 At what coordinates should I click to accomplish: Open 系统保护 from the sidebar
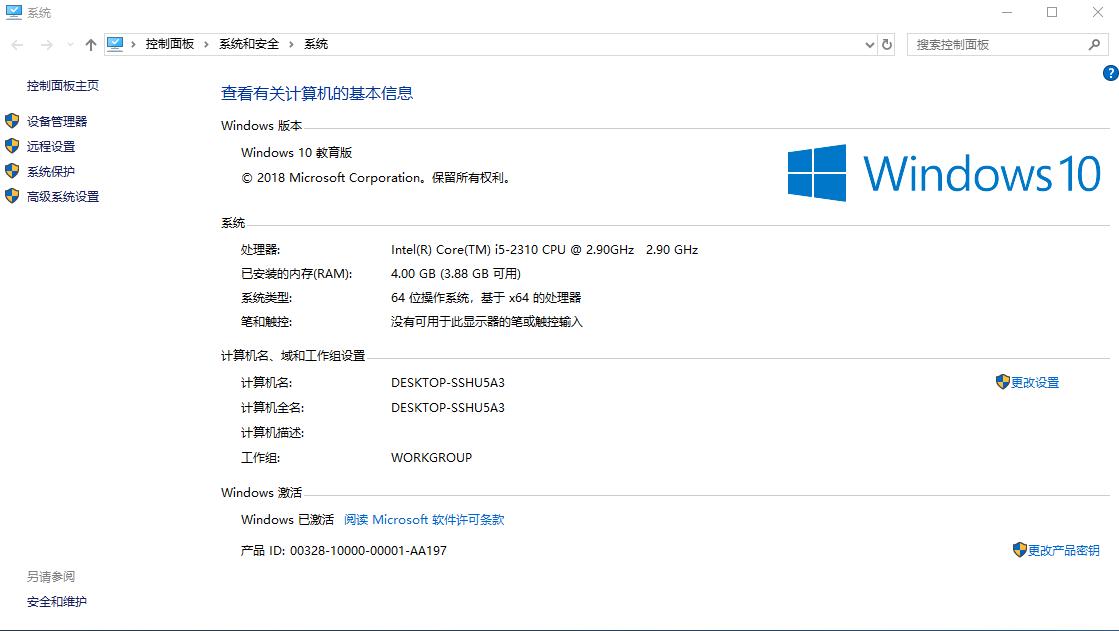coord(51,171)
